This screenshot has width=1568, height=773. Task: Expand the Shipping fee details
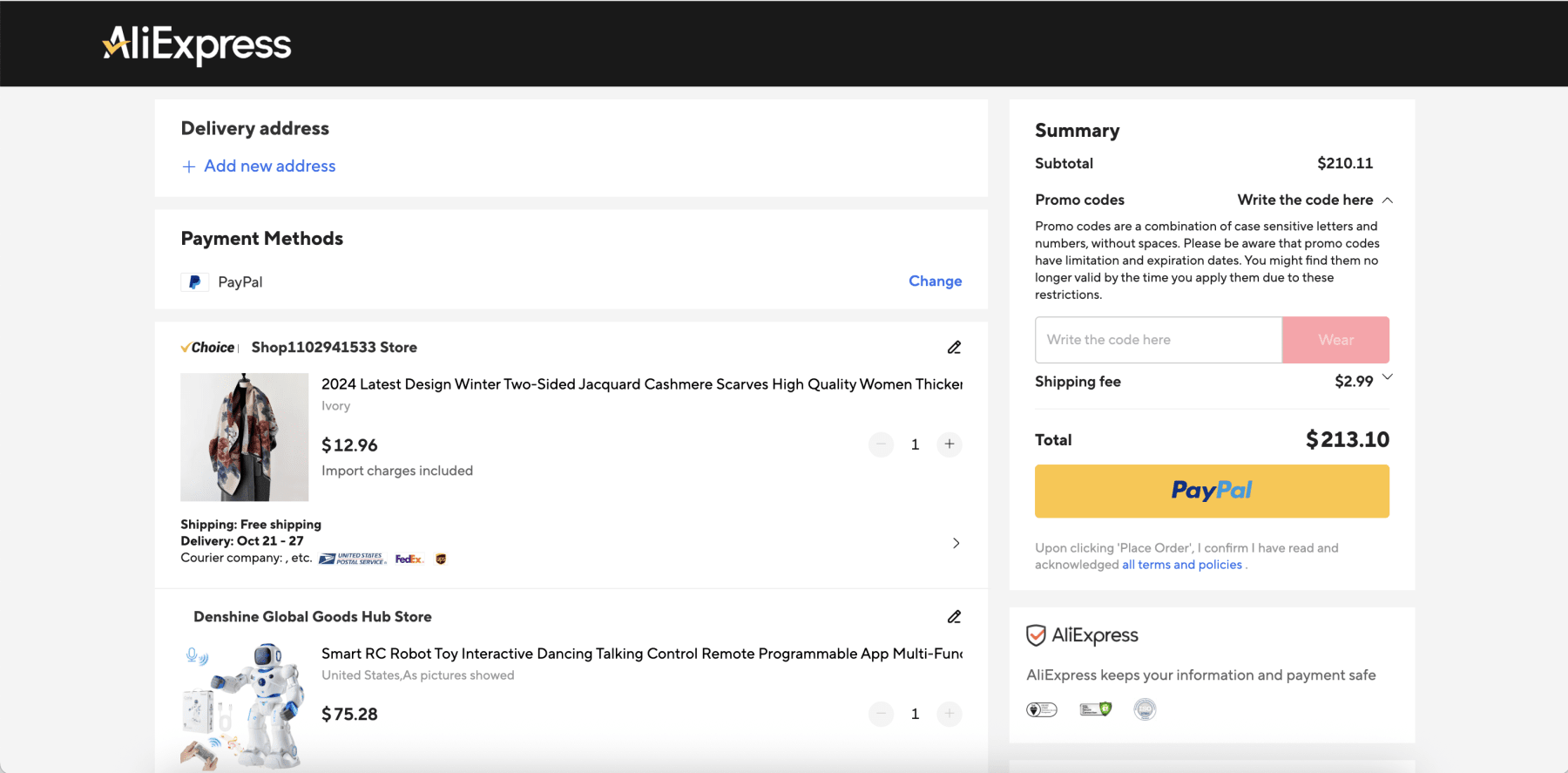coord(1388,377)
